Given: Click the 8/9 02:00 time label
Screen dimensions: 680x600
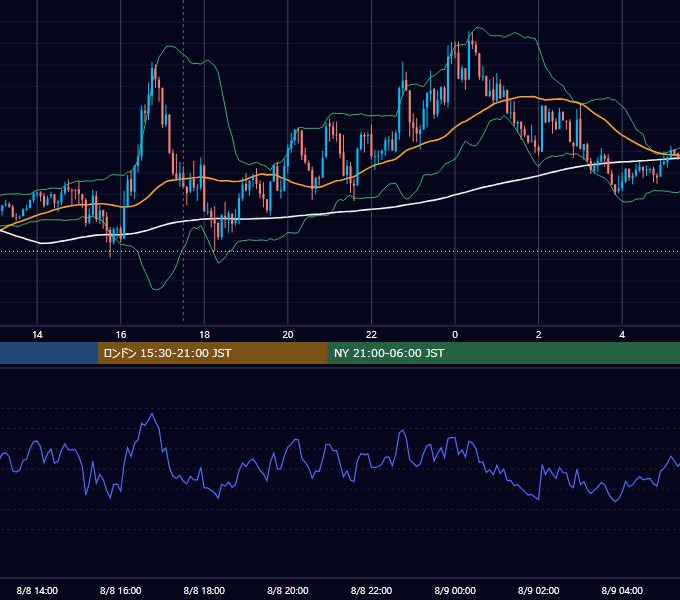Looking at the screenshot, I should tap(539, 590).
